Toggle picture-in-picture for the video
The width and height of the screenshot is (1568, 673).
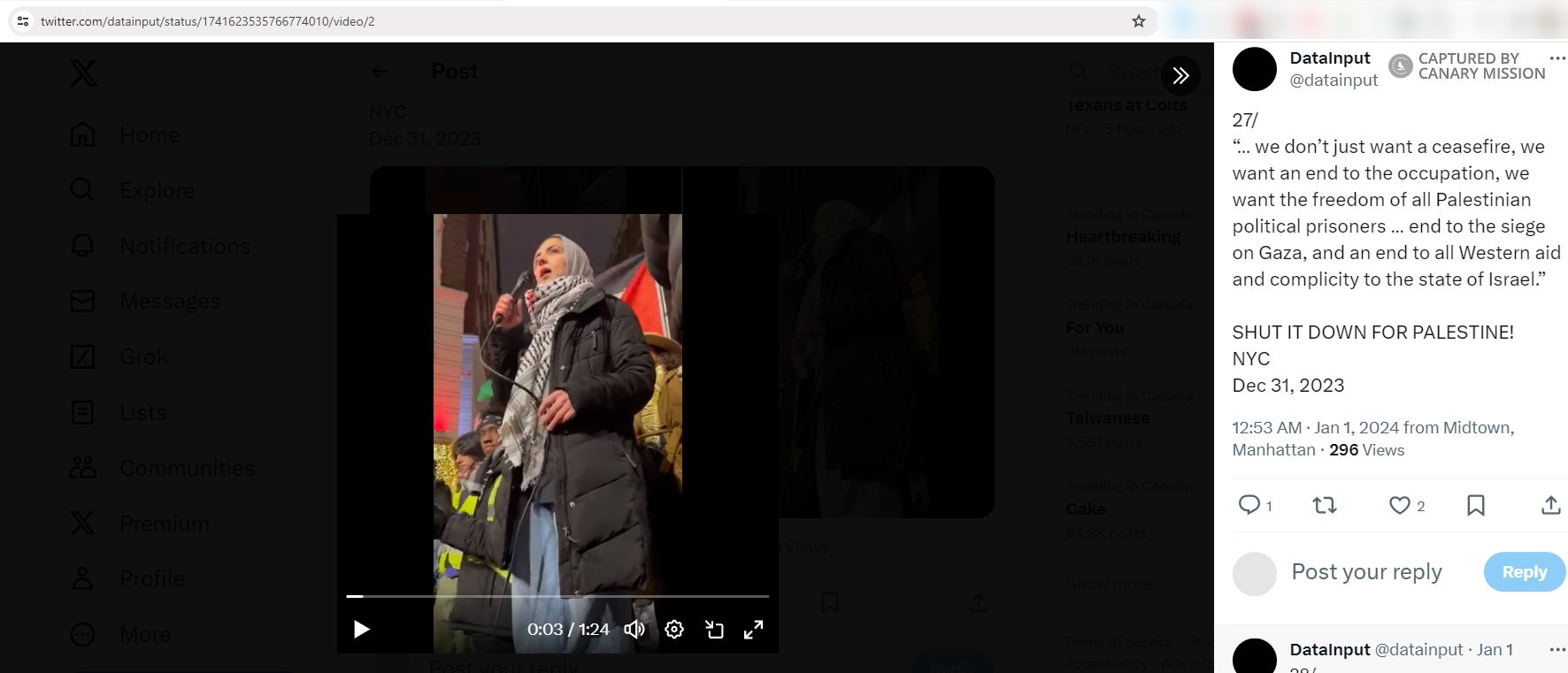point(714,630)
